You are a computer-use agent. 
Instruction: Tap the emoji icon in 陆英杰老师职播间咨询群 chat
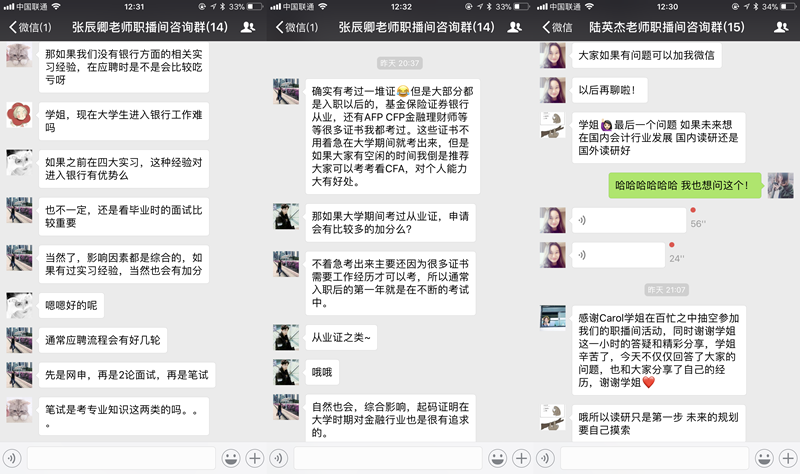(763, 458)
